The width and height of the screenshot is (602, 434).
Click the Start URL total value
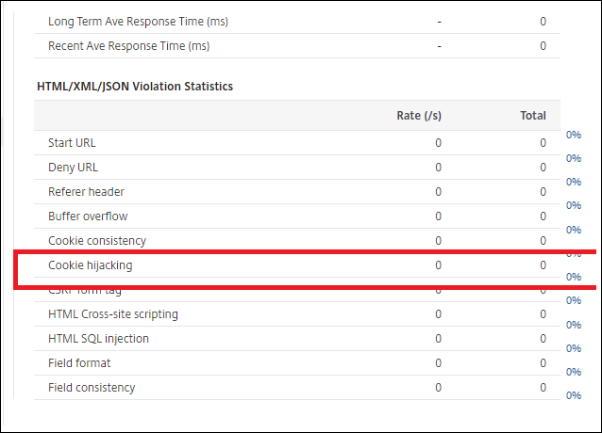(543, 143)
